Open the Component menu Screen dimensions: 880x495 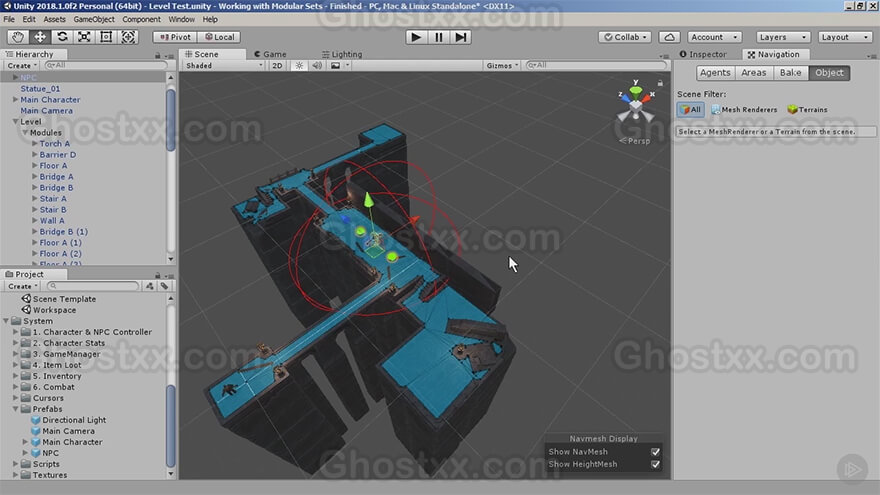141,19
